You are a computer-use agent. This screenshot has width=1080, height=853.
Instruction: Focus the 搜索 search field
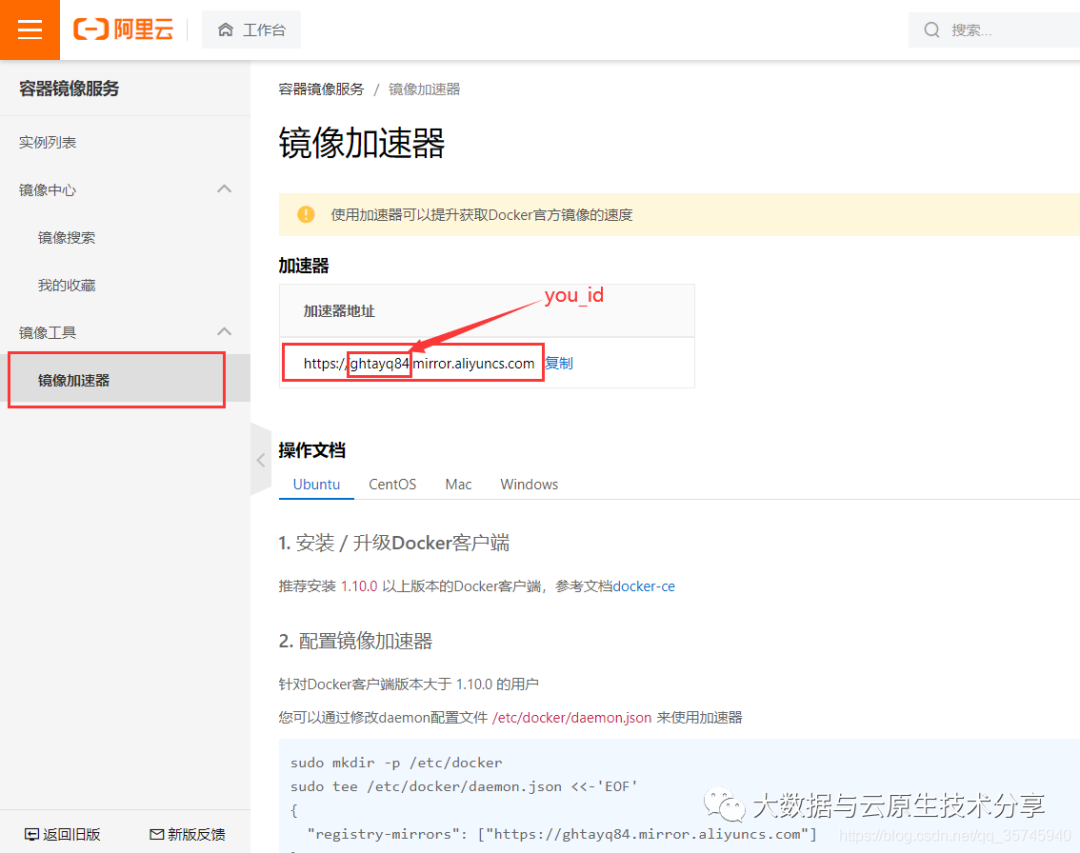coord(994,30)
